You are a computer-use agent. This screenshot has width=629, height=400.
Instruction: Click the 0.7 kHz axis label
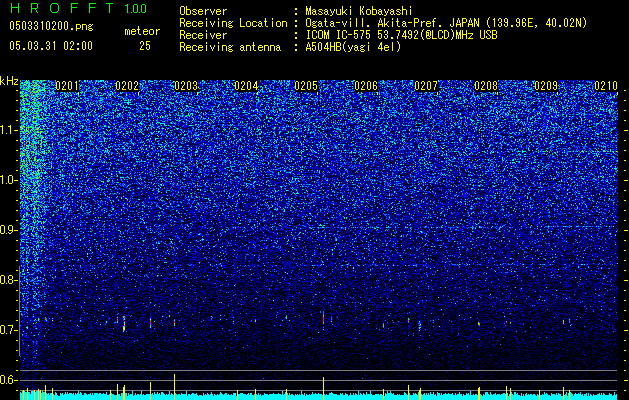click(8, 330)
